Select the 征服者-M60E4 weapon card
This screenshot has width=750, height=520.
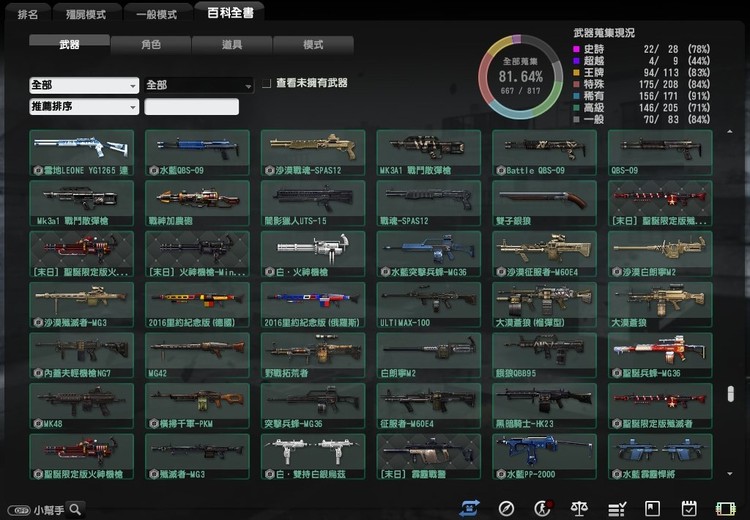pos(429,406)
